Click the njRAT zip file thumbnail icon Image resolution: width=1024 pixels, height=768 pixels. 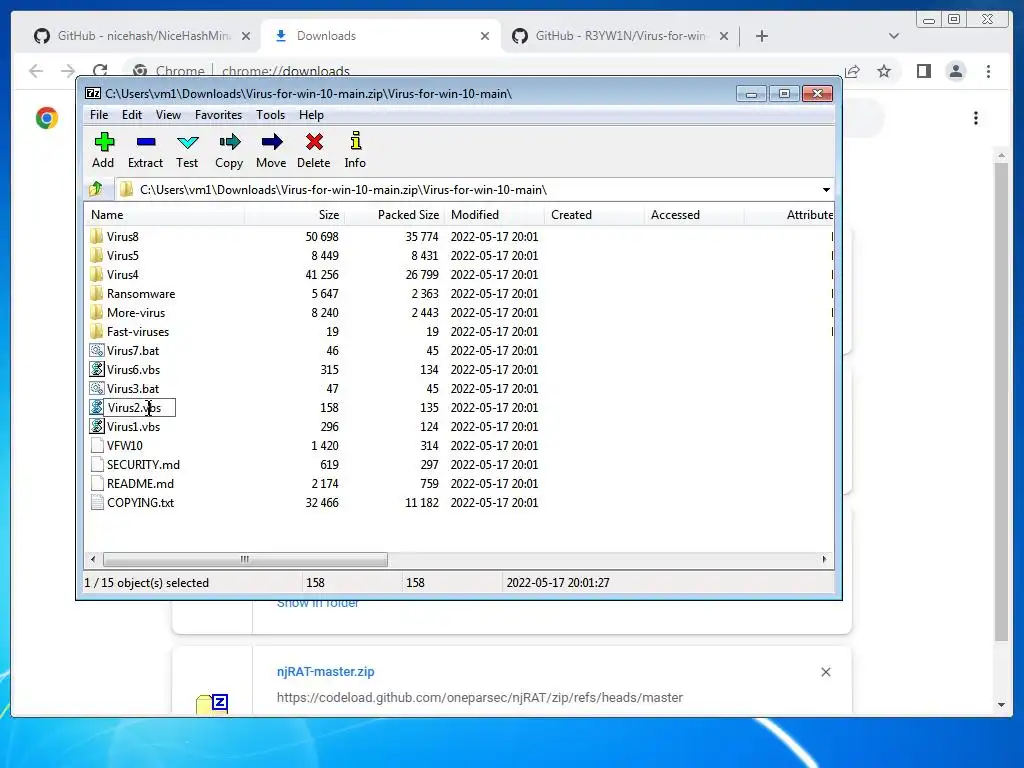(x=212, y=703)
